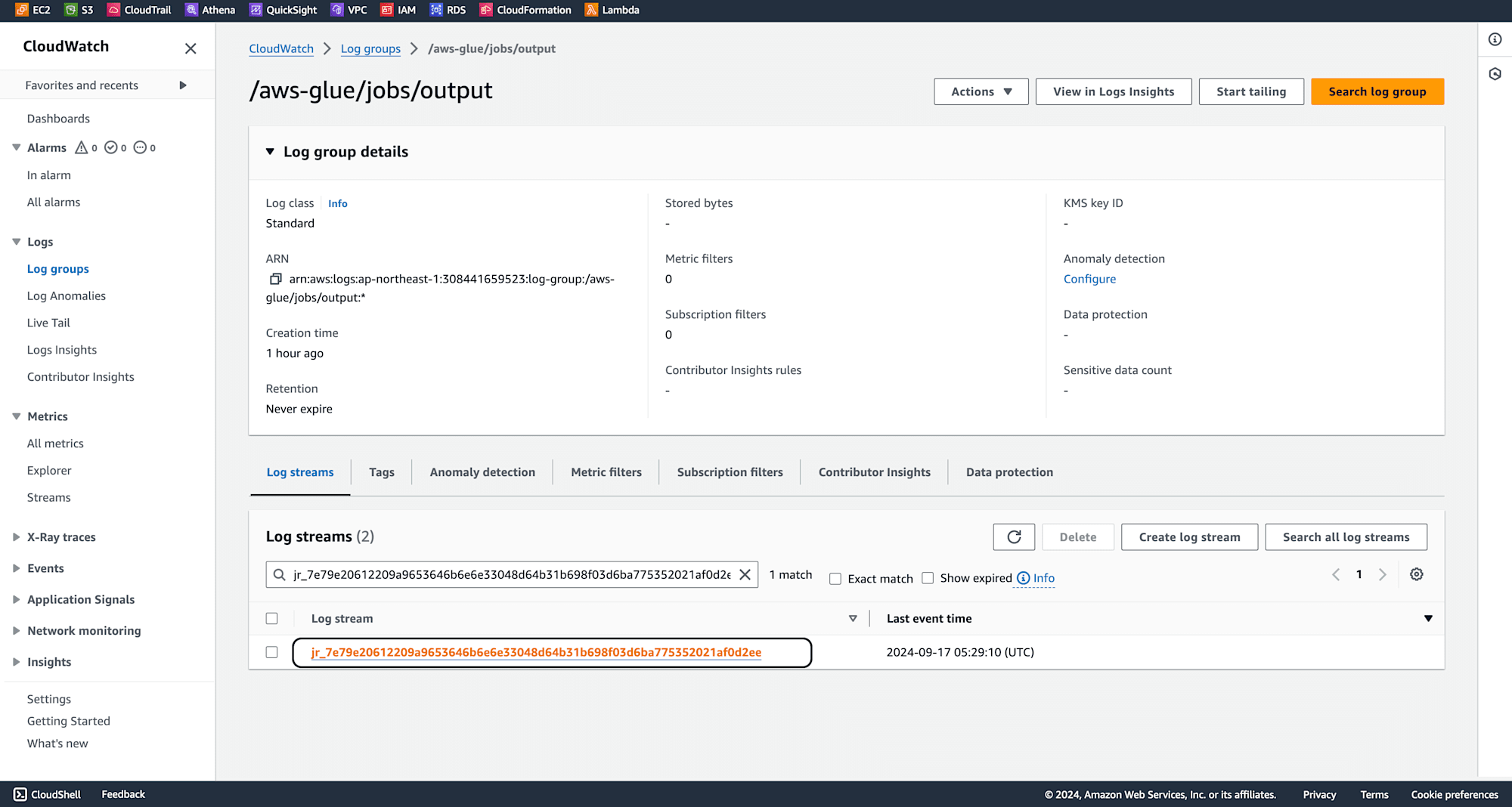
Task: Open the Lambda service shortcut
Action: coord(612,10)
